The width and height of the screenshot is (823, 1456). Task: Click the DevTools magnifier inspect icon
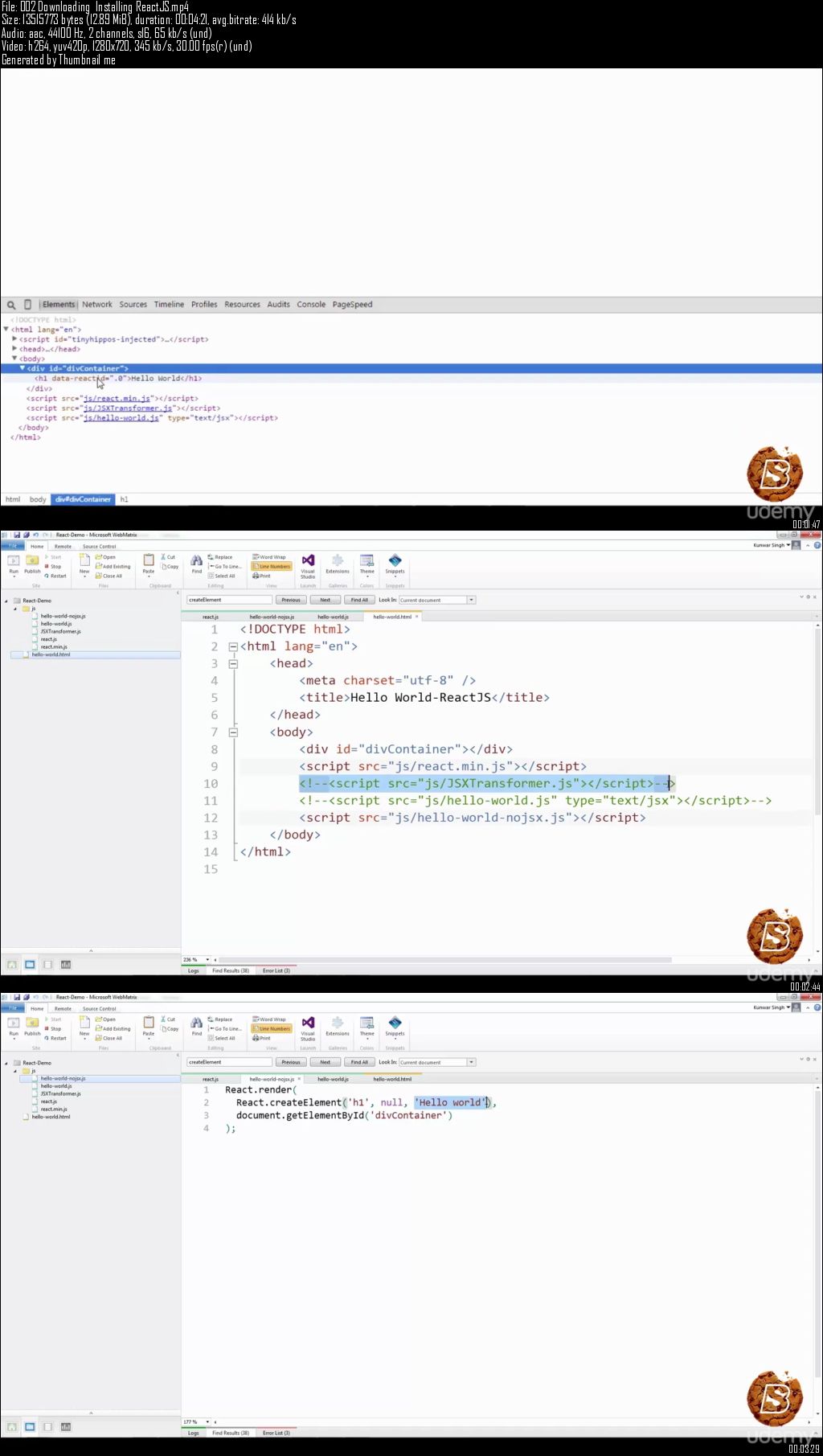tap(11, 305)
